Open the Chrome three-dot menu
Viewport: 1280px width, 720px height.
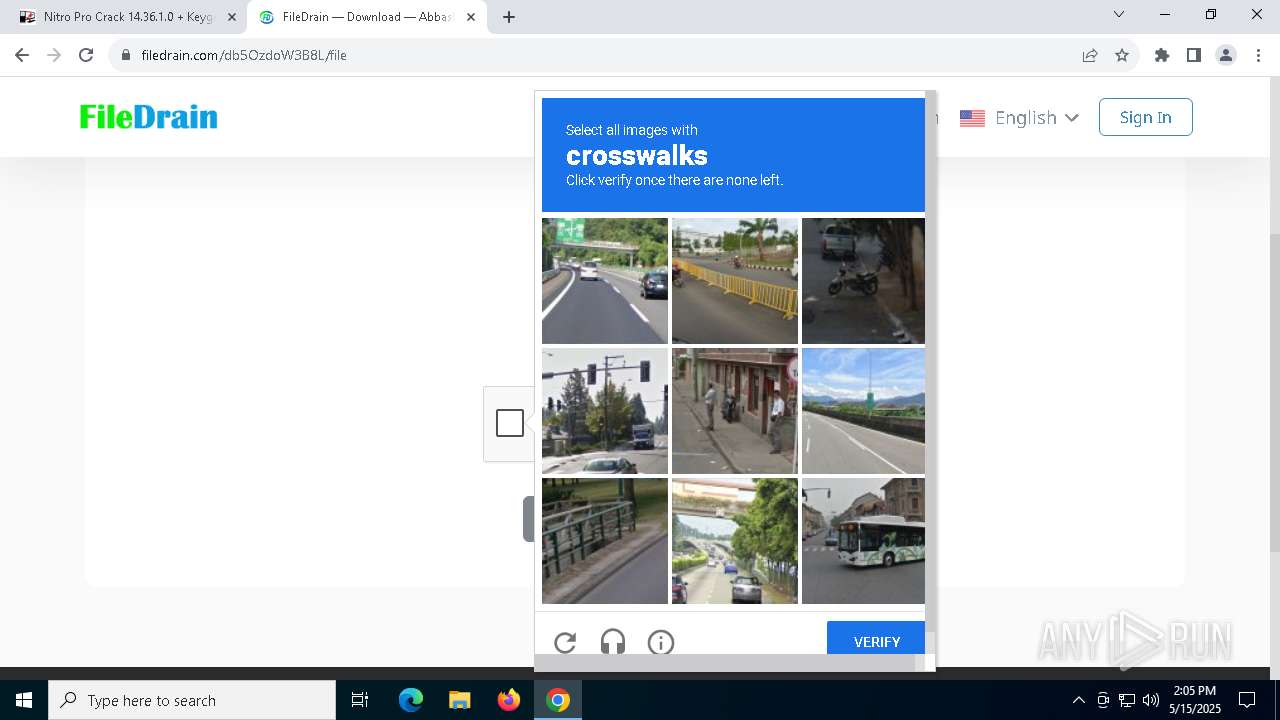(1258, 55)
